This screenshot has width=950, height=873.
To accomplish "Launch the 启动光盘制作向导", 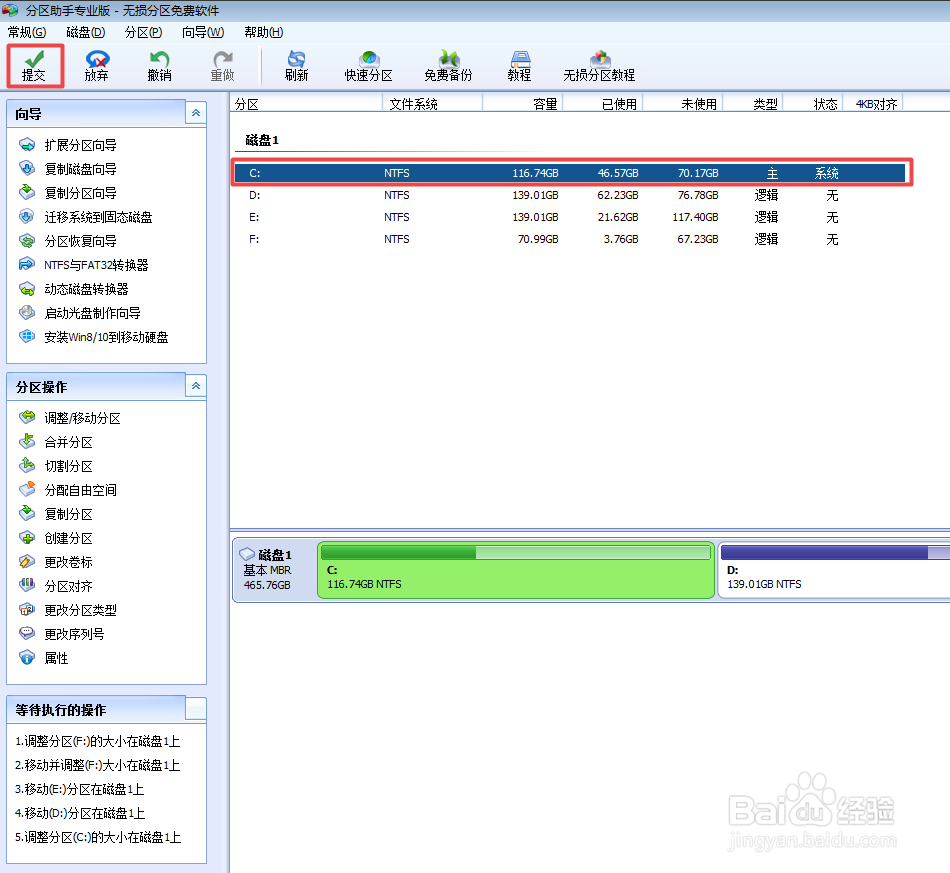I will (x=80, y=313).
